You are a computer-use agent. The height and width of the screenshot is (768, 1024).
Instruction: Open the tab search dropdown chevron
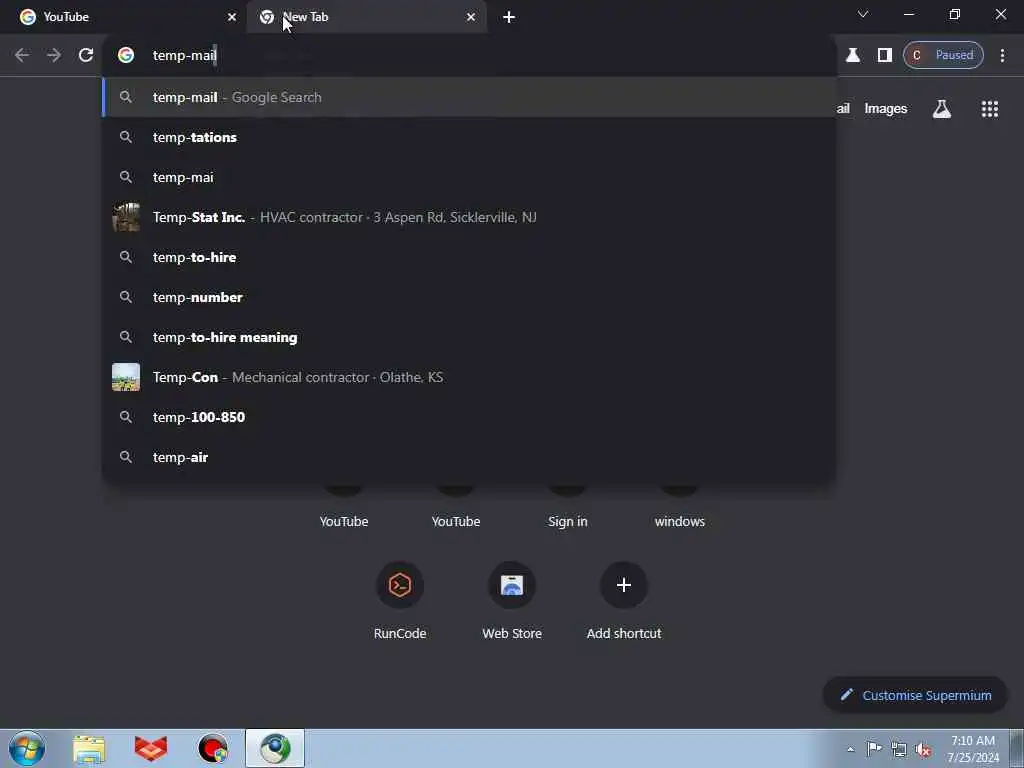click(x=863, y=14)
